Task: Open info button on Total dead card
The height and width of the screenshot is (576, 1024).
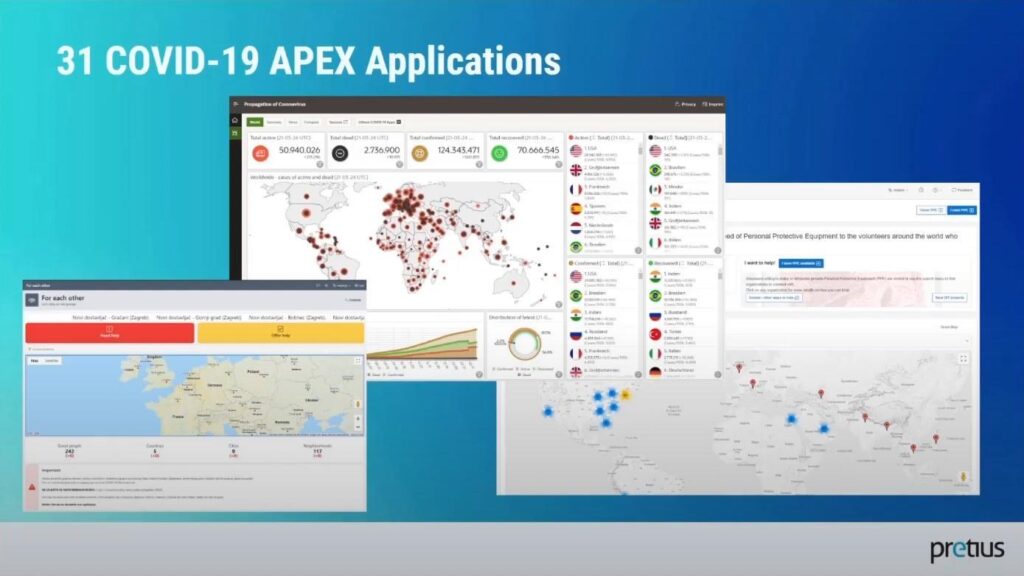Action: [400, 165]
